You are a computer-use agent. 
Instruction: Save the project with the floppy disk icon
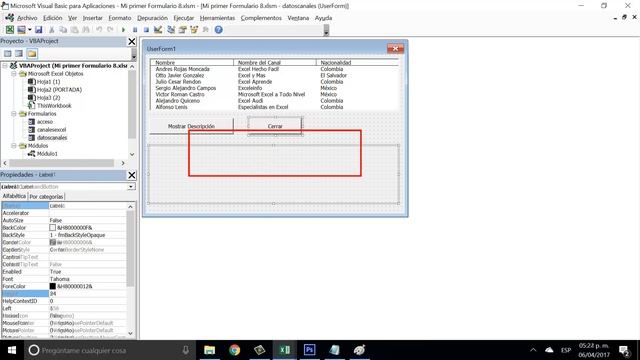click(x=38, y=29)
